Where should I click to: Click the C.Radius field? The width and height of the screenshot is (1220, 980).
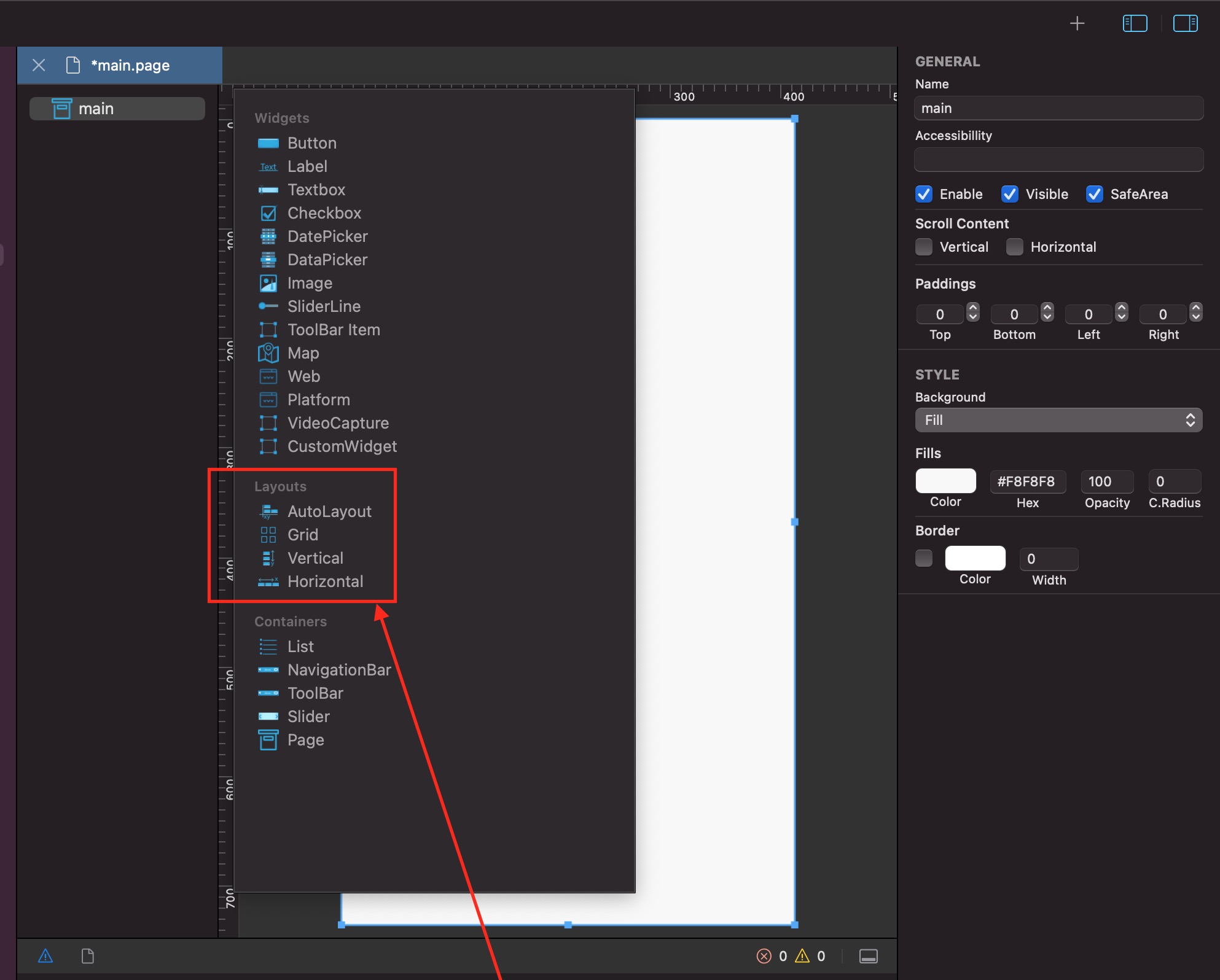pyautogui.click(x=1175, y=481)
